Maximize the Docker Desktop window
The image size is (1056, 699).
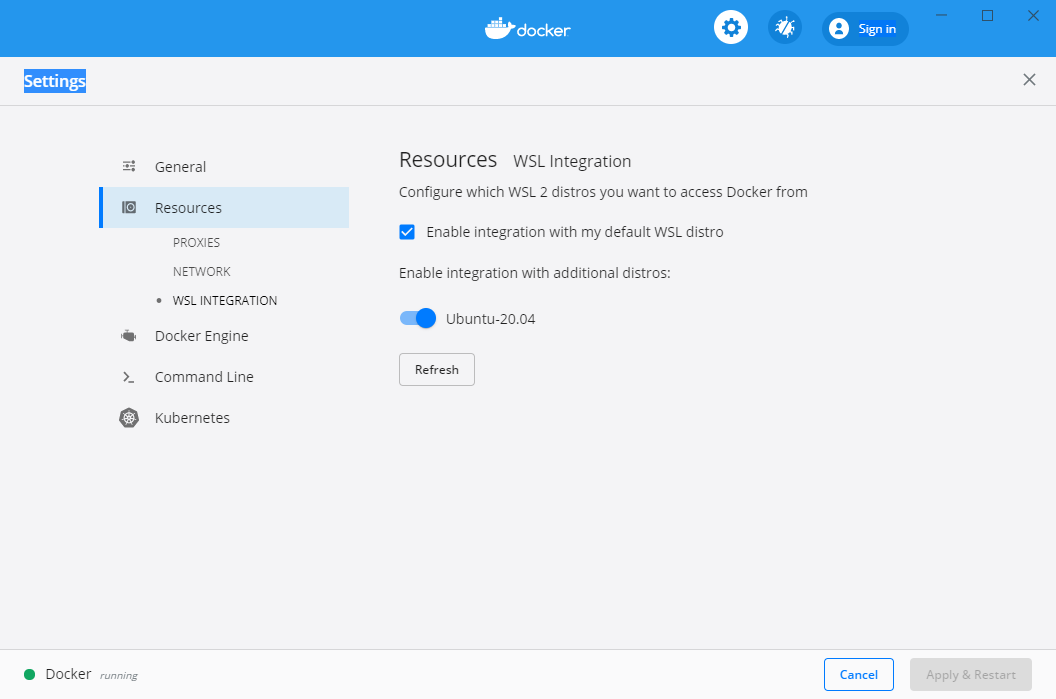click(x=987, y=15)
